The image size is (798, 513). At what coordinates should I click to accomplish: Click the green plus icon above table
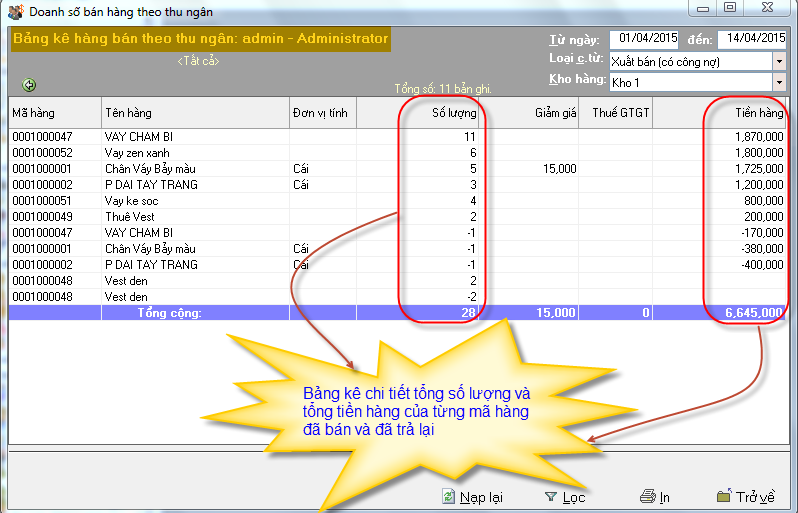pyautogui.click(x=29, y=85)
